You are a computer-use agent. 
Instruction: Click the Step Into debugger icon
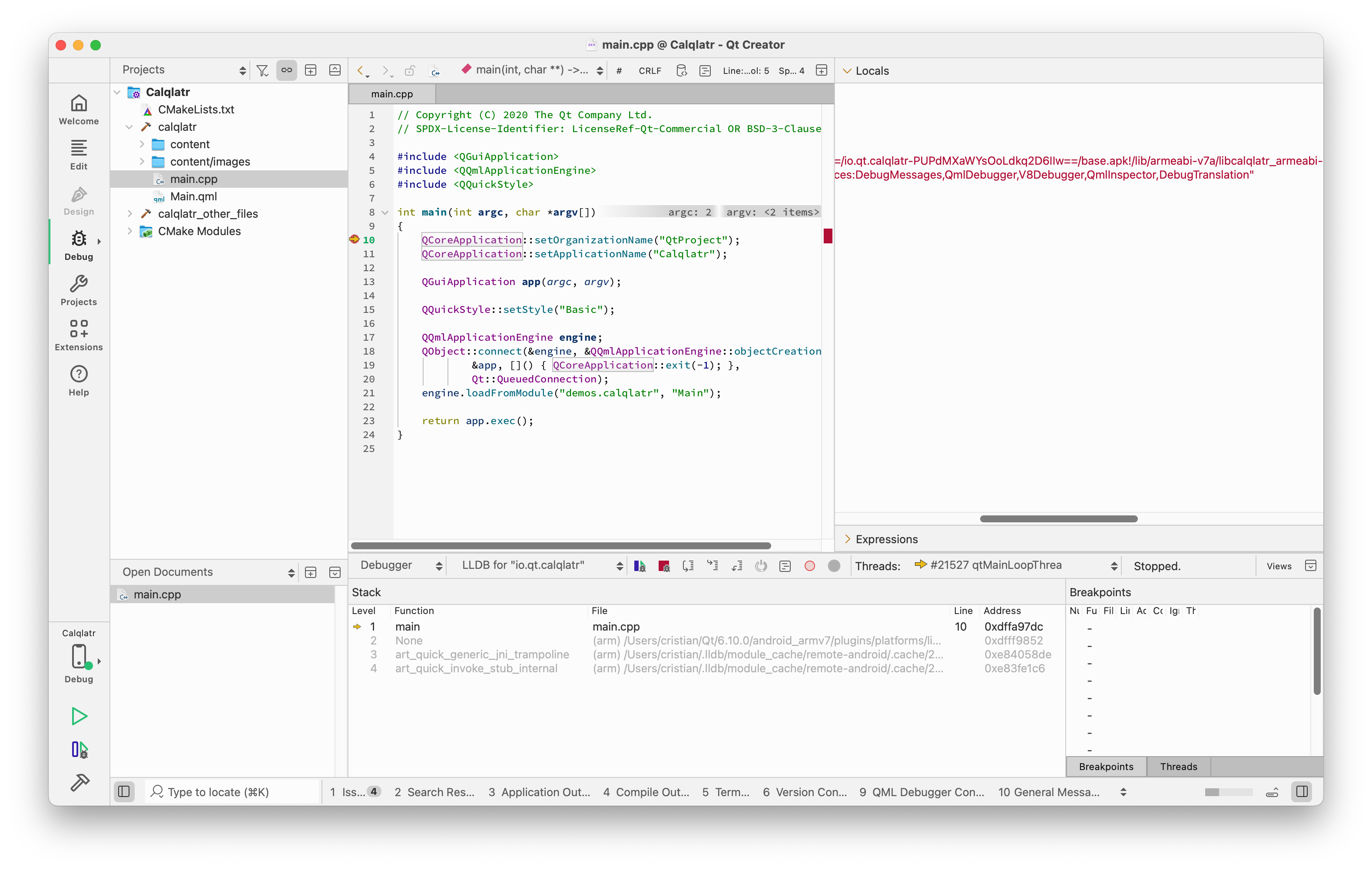click(712, 566)
